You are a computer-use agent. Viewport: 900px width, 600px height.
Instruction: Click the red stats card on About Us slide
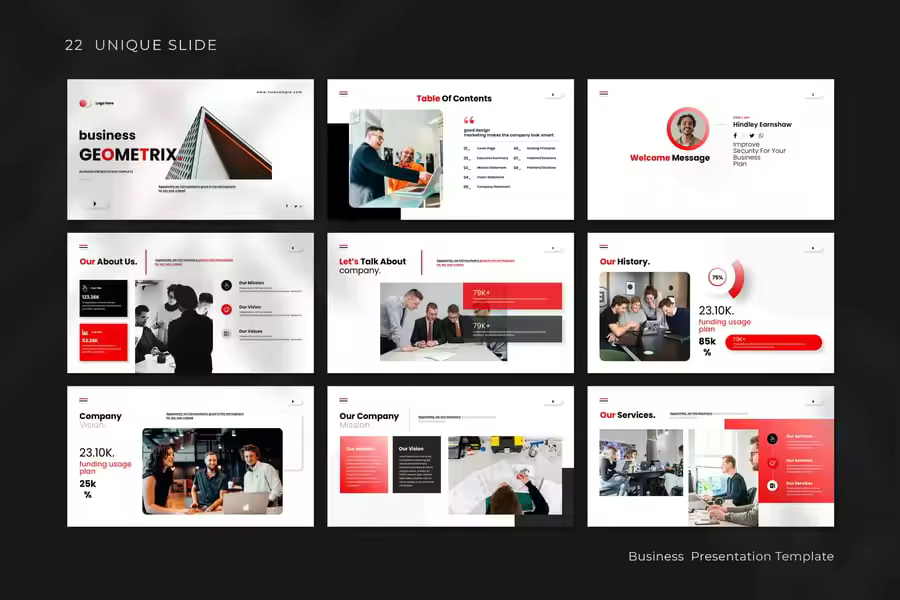103,342
